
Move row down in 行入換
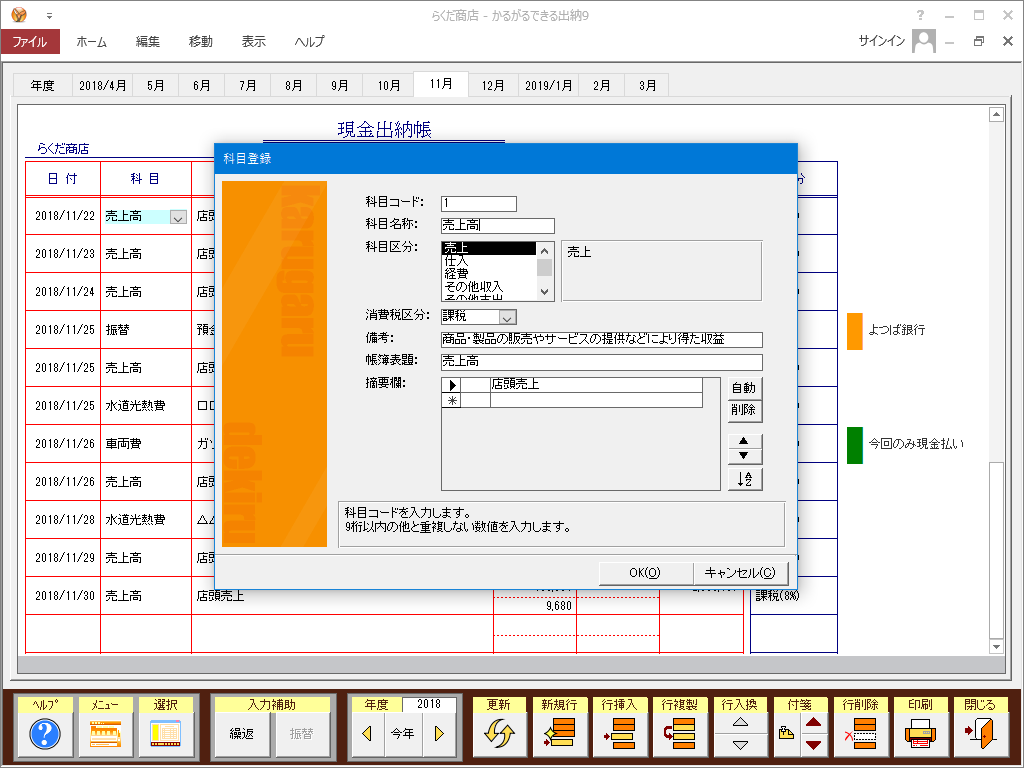(740, 745)
